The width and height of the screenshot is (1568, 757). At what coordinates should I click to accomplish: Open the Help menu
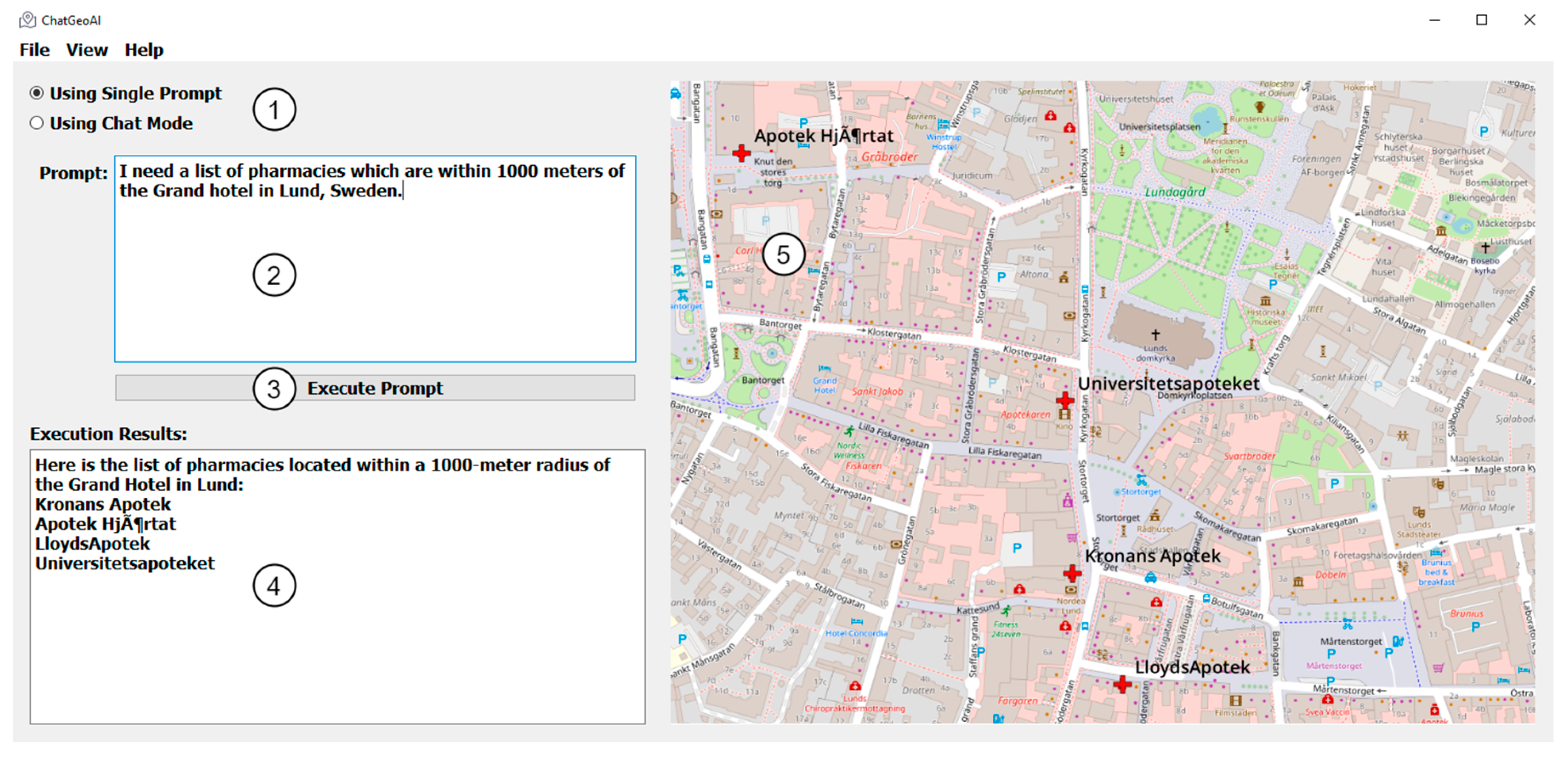[144, 50]
